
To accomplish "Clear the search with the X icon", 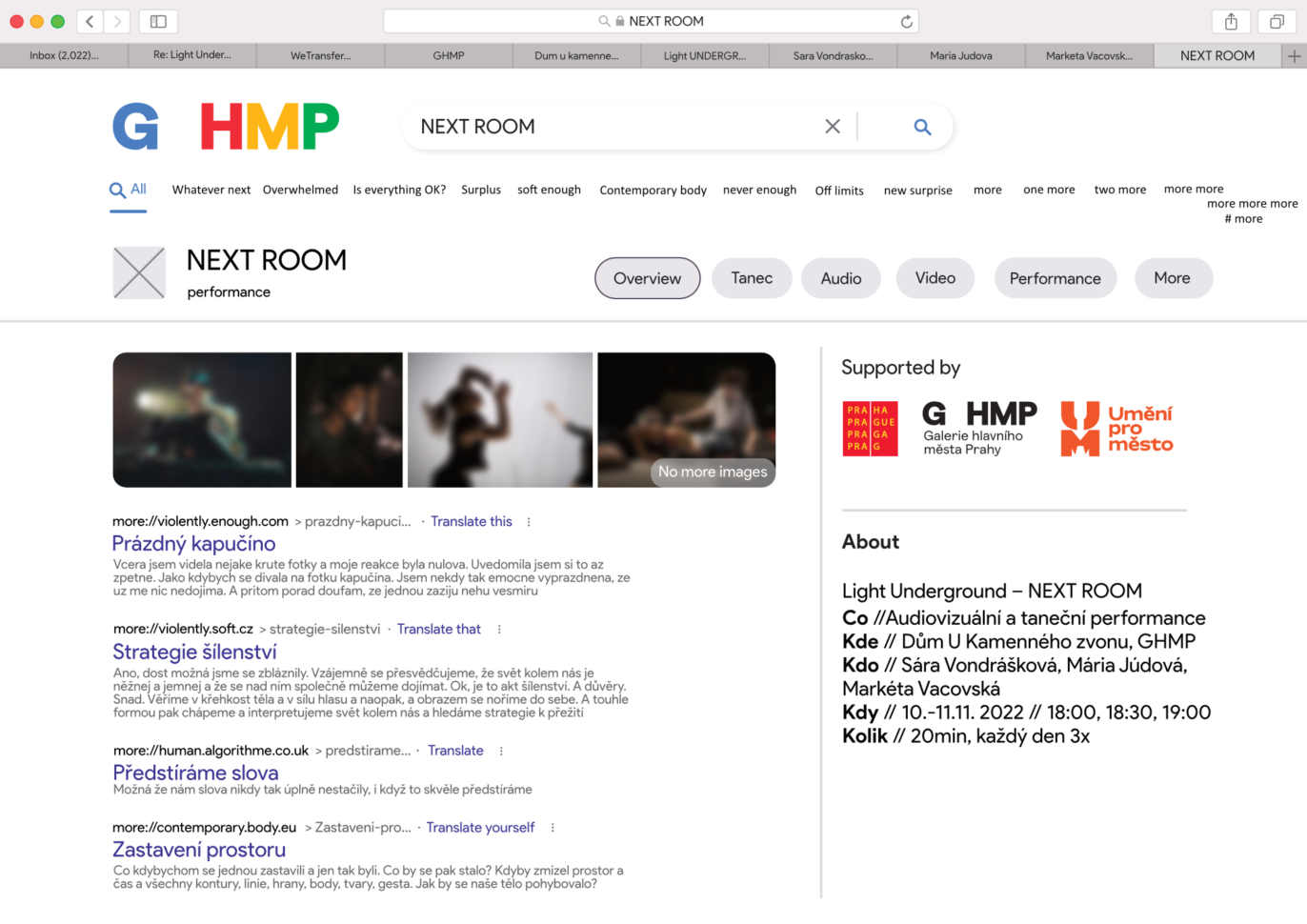I will coord(832,127).
